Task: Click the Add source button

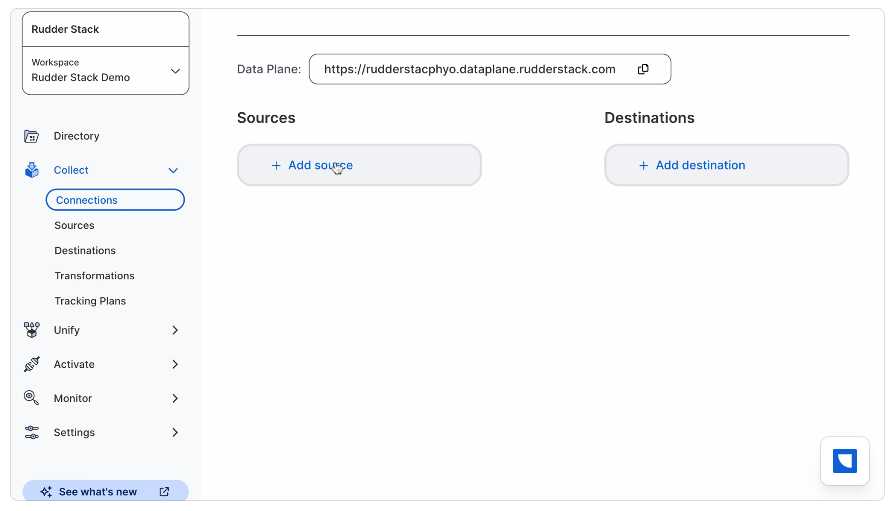Action: [359, 165]
